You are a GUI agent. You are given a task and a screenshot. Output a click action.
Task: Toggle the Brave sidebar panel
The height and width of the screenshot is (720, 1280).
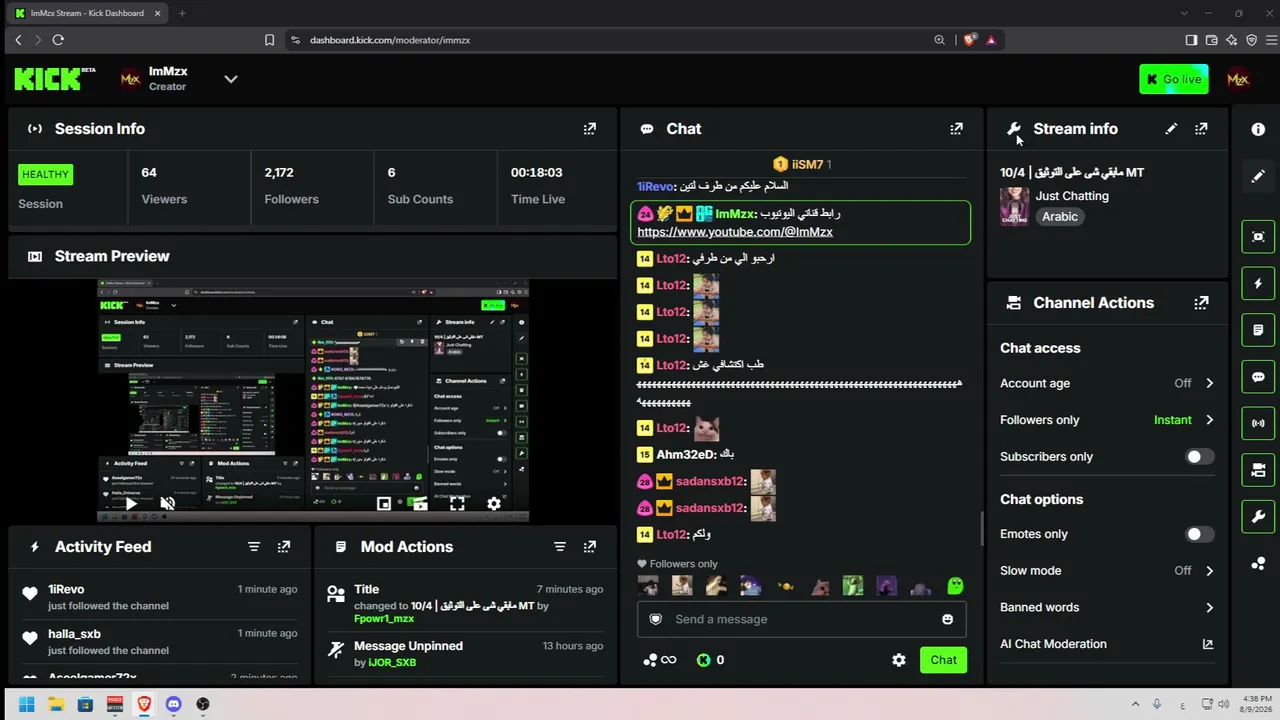point(1191,40)
